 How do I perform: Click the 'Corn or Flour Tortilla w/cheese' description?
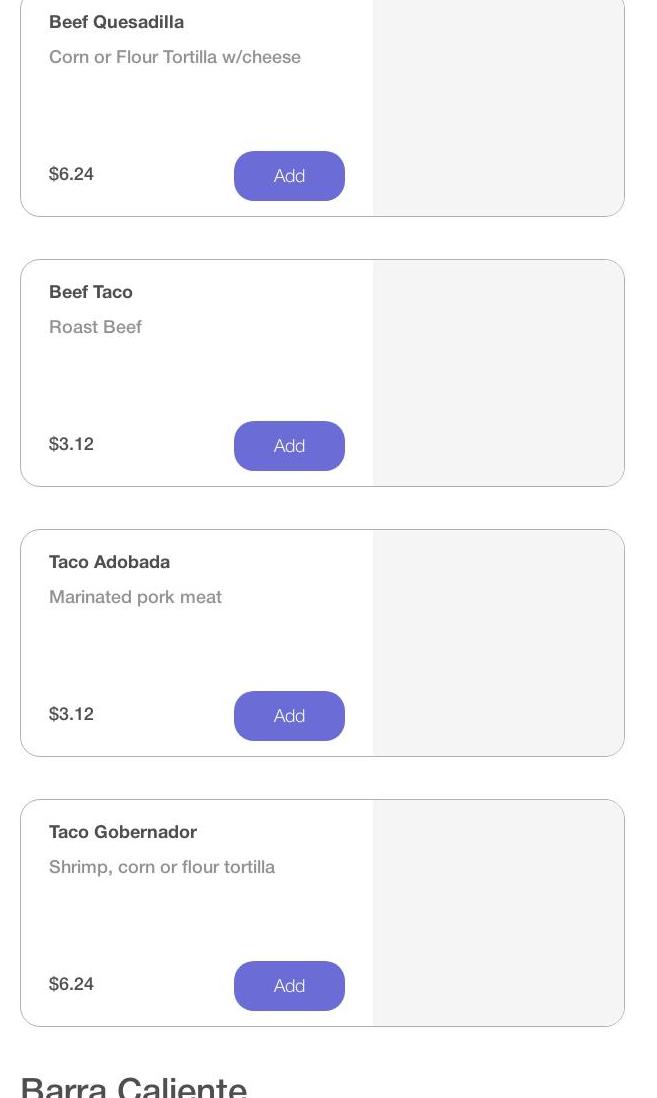tap(175, 57)
